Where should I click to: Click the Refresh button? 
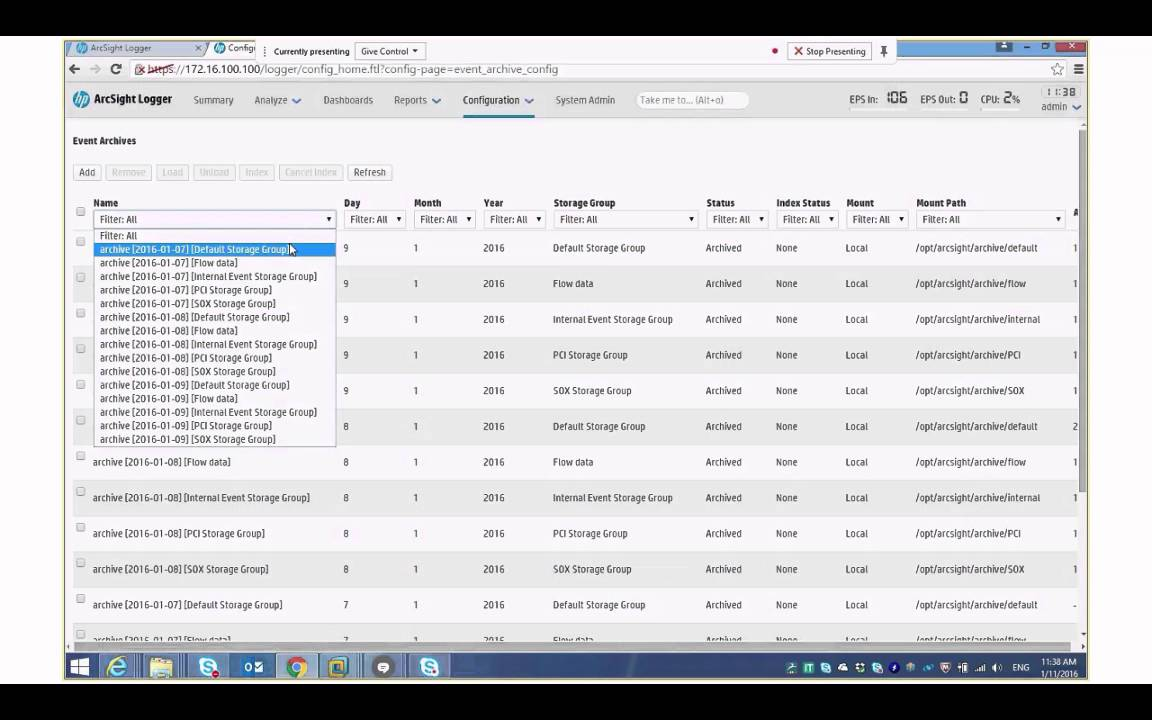pyautogui.click(x=369, y=172)
